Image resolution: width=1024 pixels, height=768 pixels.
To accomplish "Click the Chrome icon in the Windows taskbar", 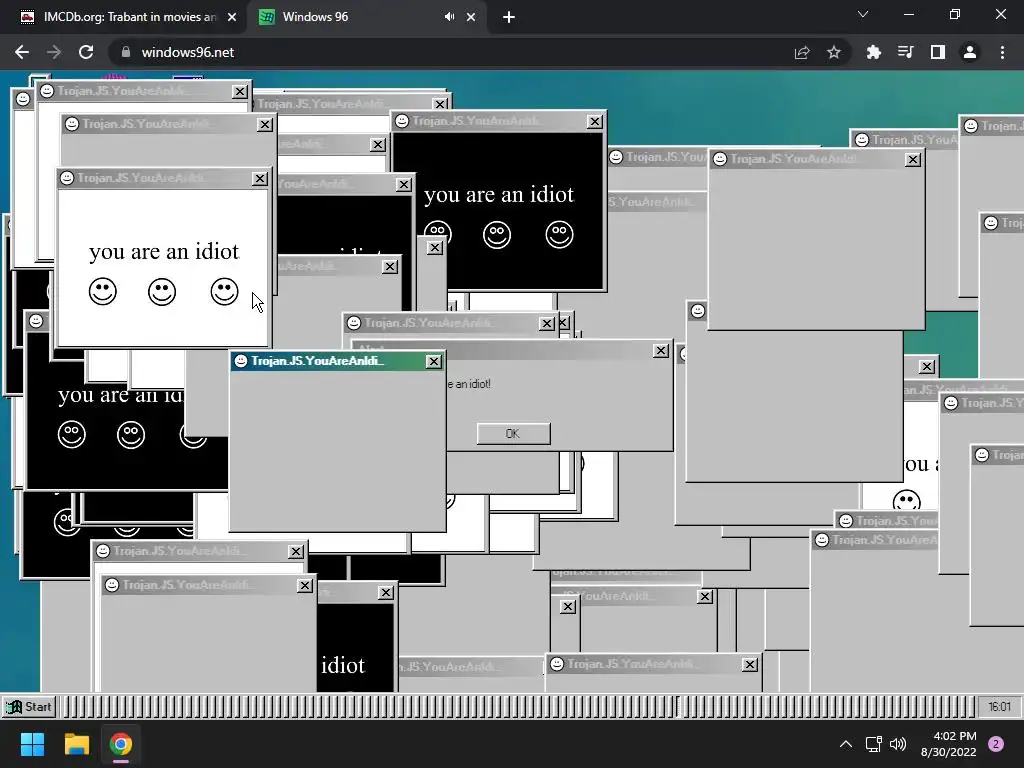I will pyautogui.click(x=121, y=744).
